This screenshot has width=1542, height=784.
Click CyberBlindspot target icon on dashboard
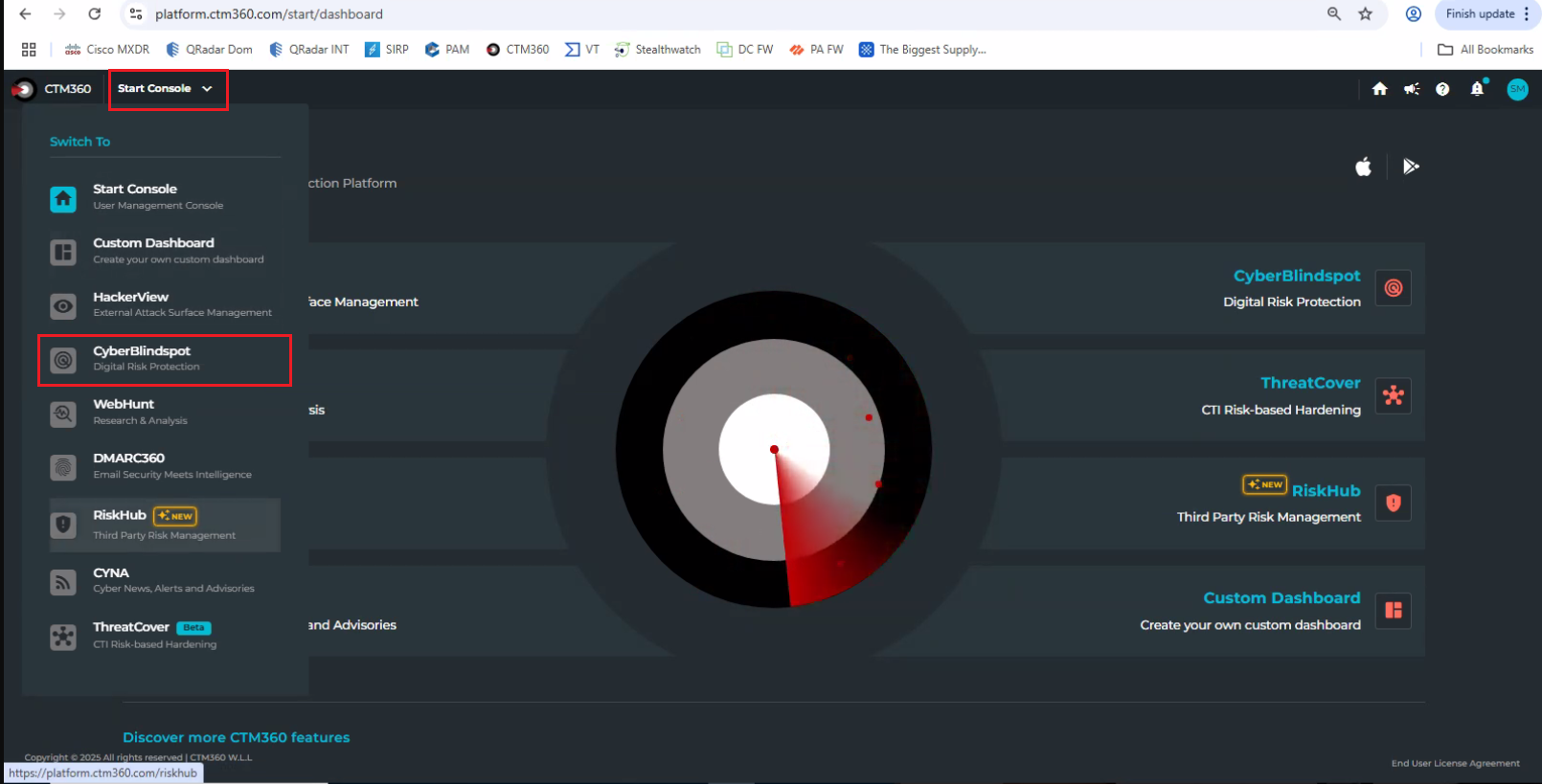tap(1394, 287)
